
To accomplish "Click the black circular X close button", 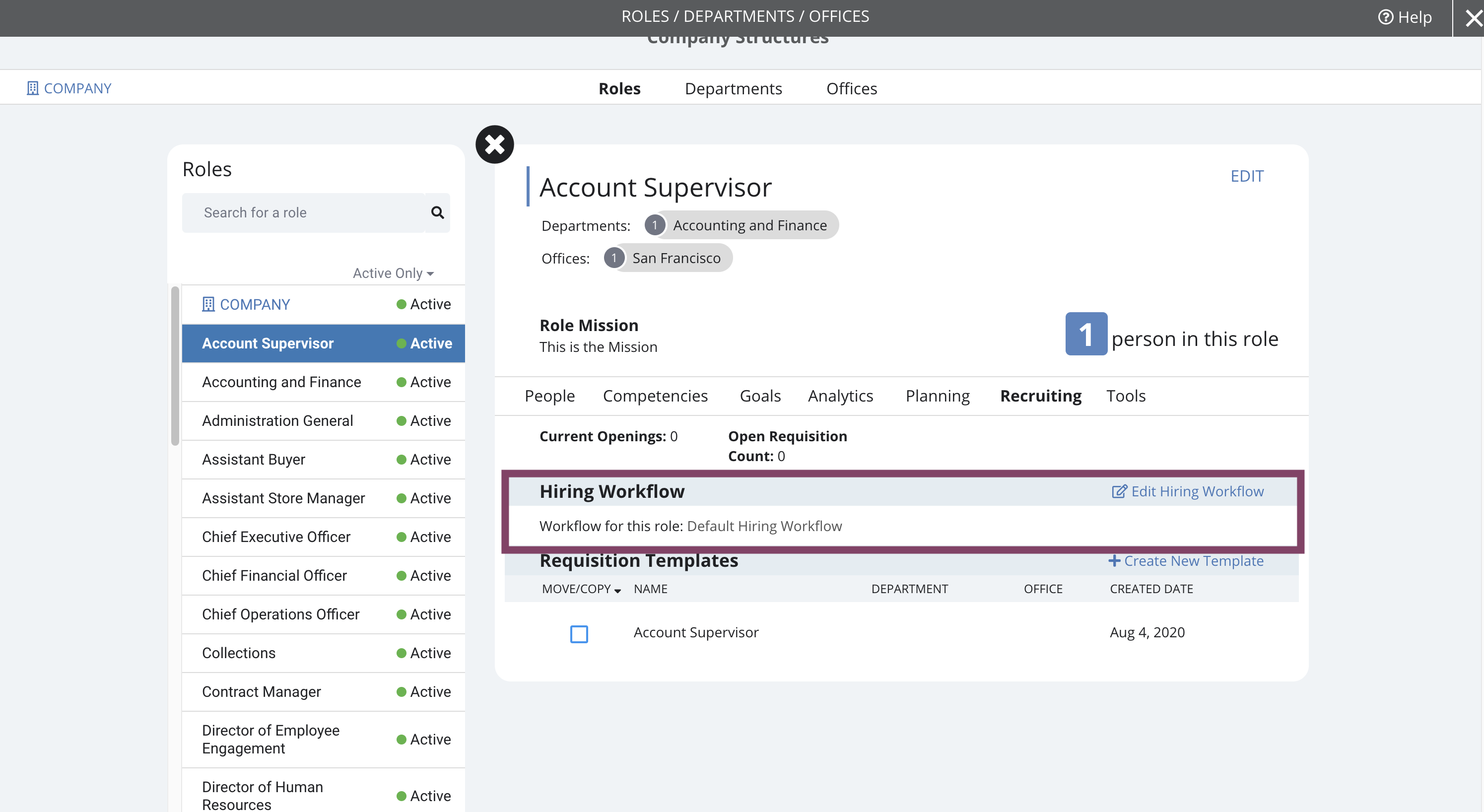I will (494, 144).
